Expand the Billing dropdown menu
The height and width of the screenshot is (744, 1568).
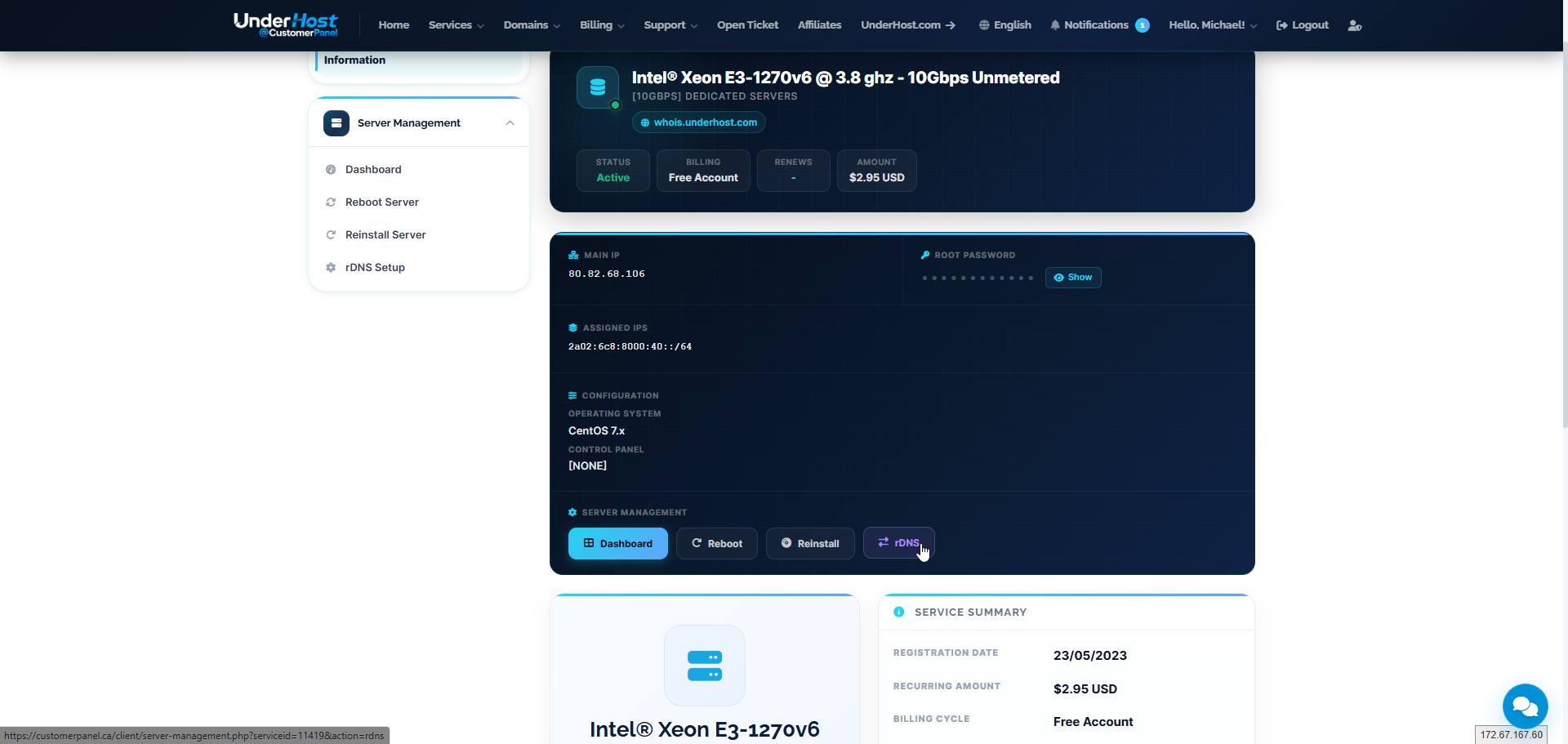pos(602,25)
